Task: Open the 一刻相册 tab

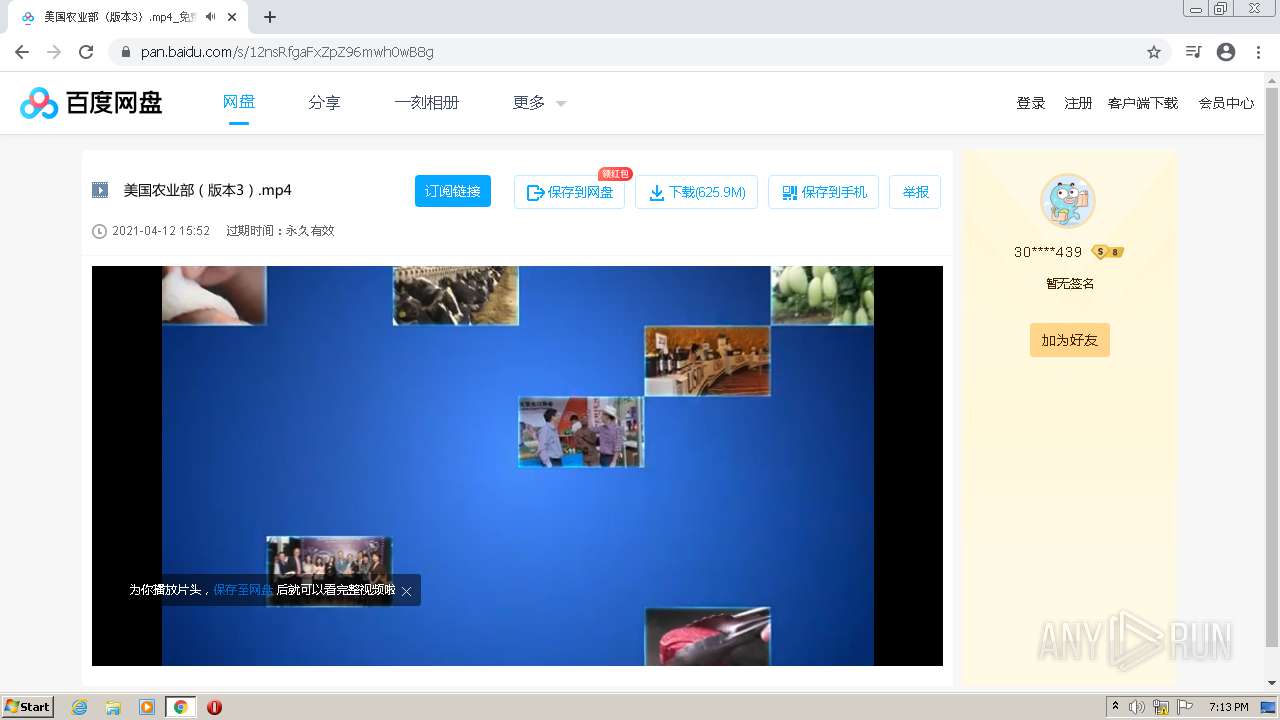Action: pyautogui.click(x=427, y=102)
